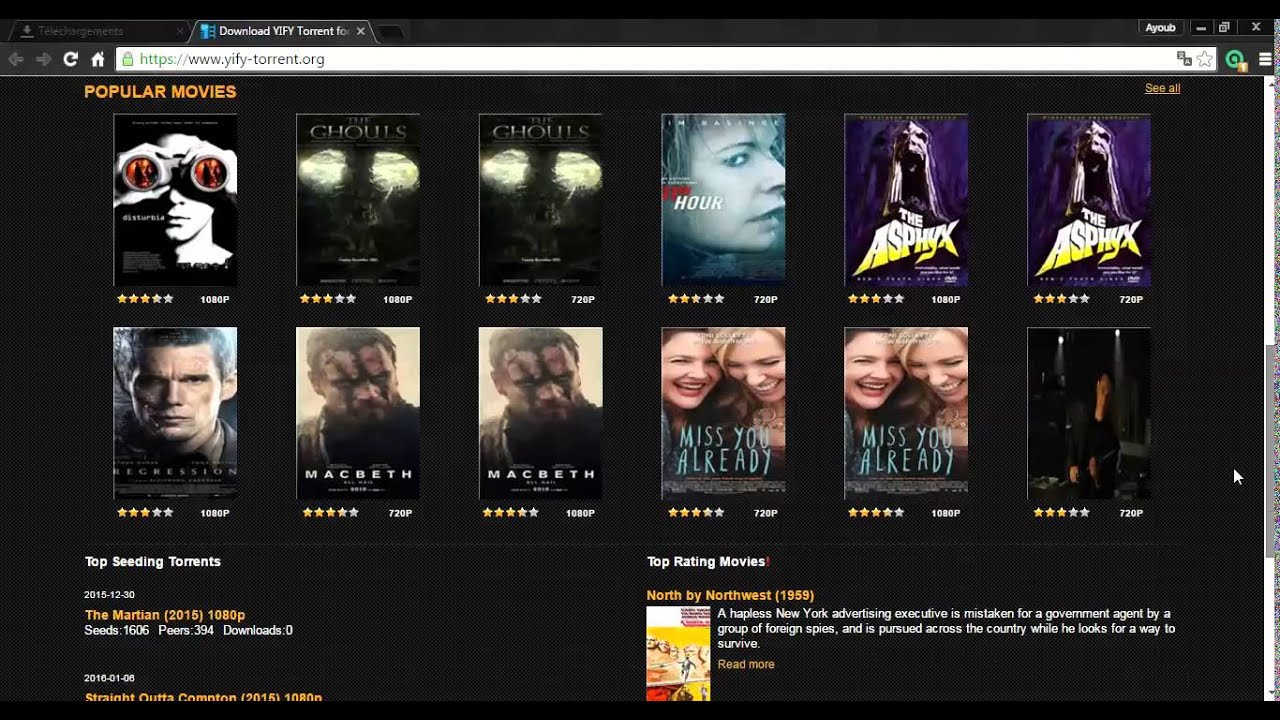Viewport: 1280px width, 720px height.
Task: Close the Download YIFY Torrent tab
Action: tap(361, 31)
